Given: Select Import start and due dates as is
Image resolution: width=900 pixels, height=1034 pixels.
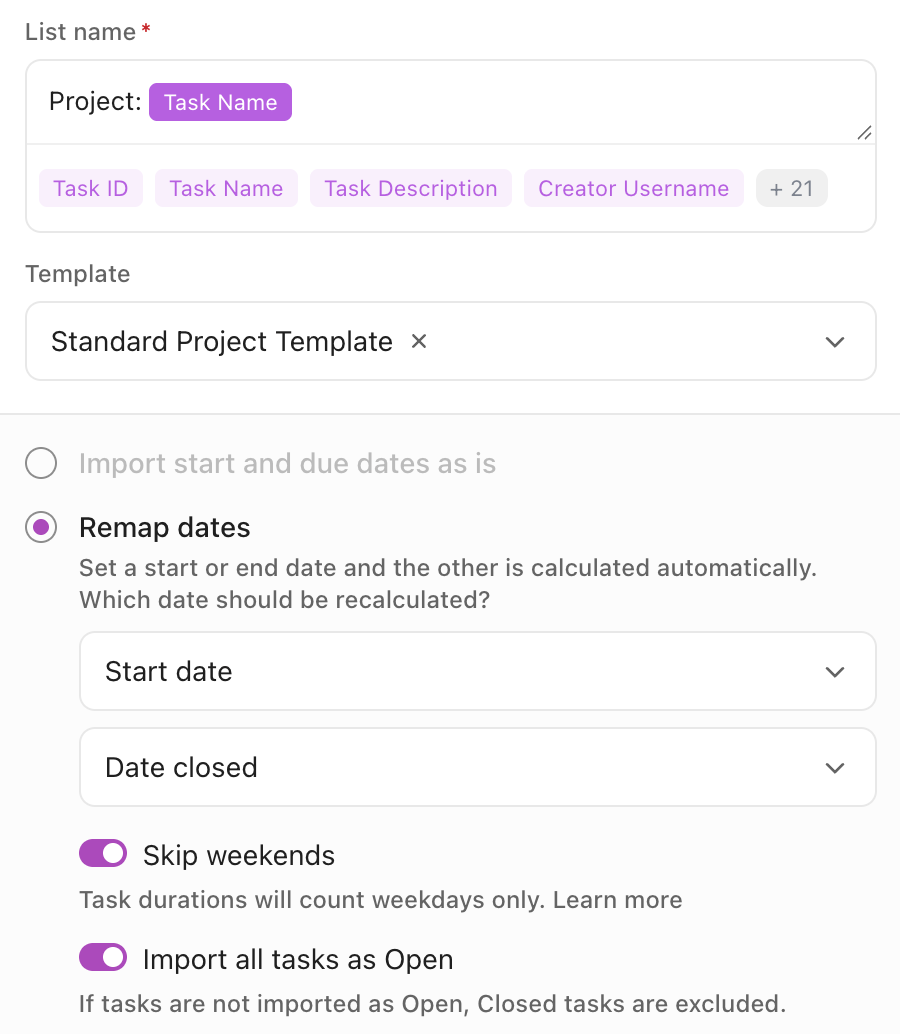Looking at the screenshot, I should tap(41, 463).
